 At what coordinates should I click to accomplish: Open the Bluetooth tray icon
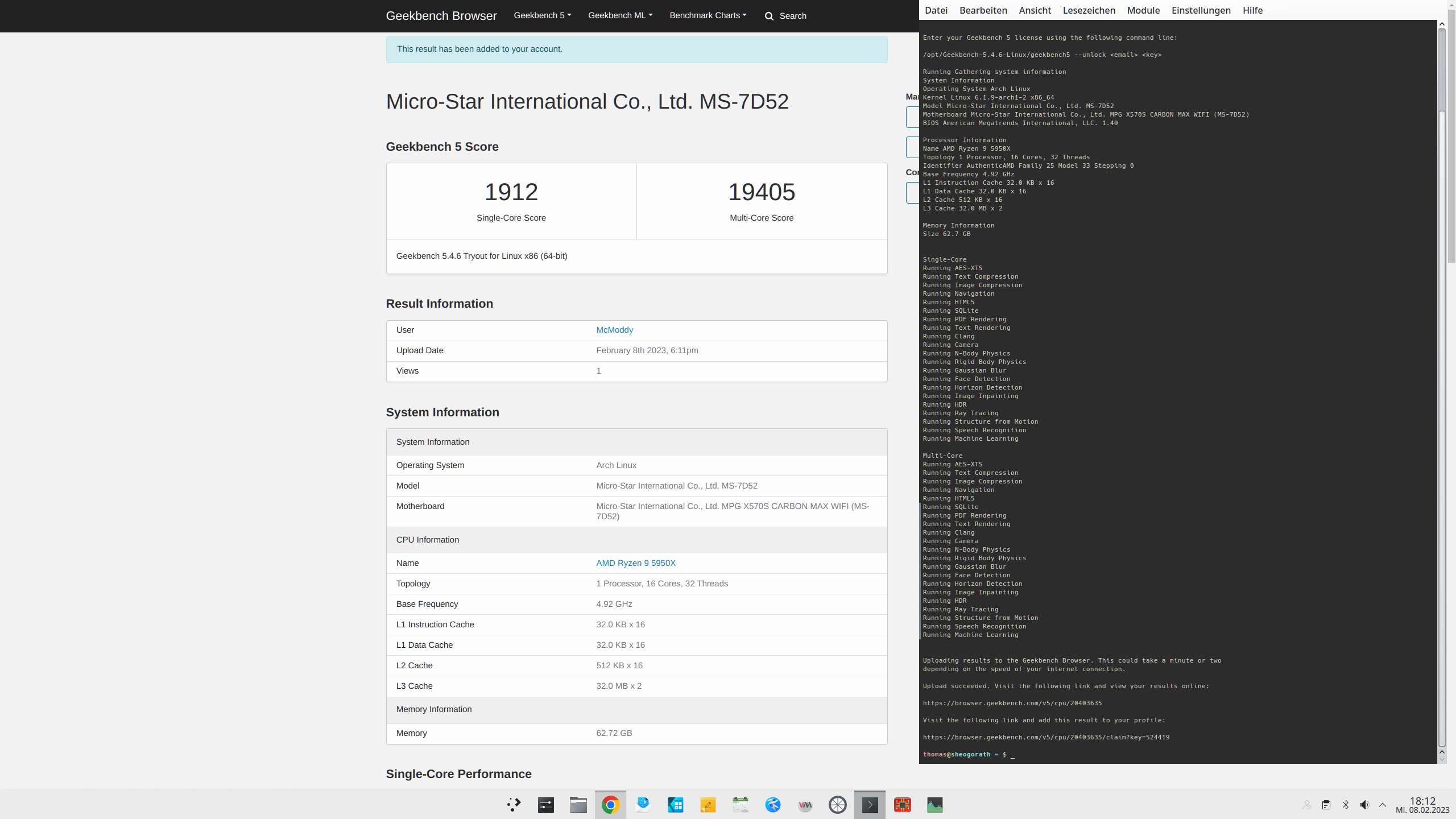click(1346, 805)
